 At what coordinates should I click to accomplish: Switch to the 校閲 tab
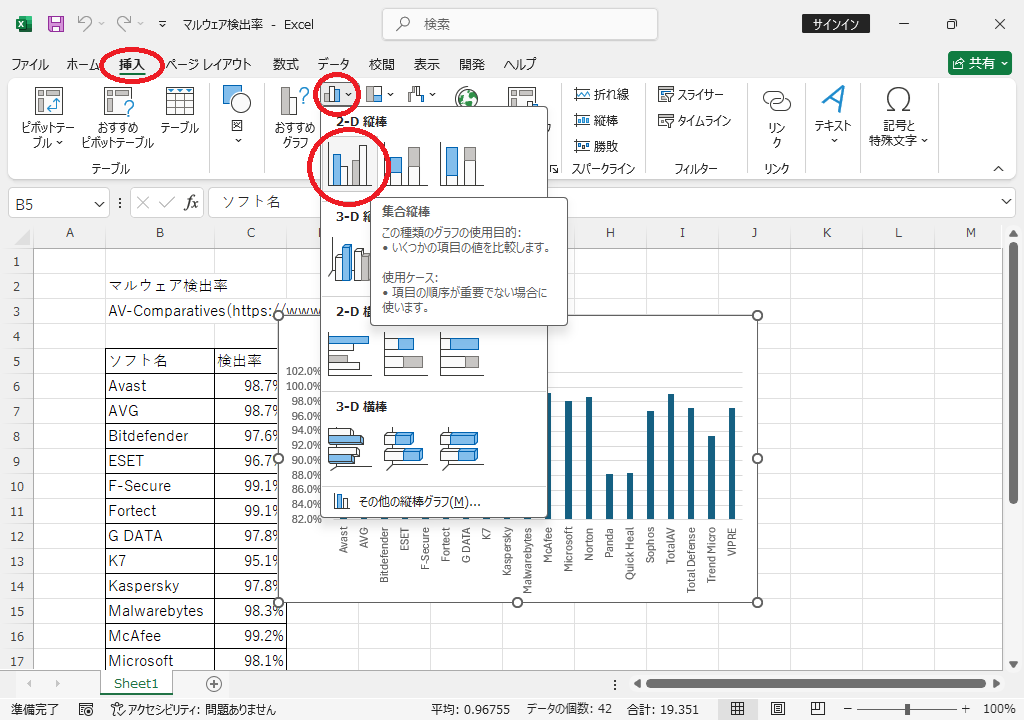(381, 64)
